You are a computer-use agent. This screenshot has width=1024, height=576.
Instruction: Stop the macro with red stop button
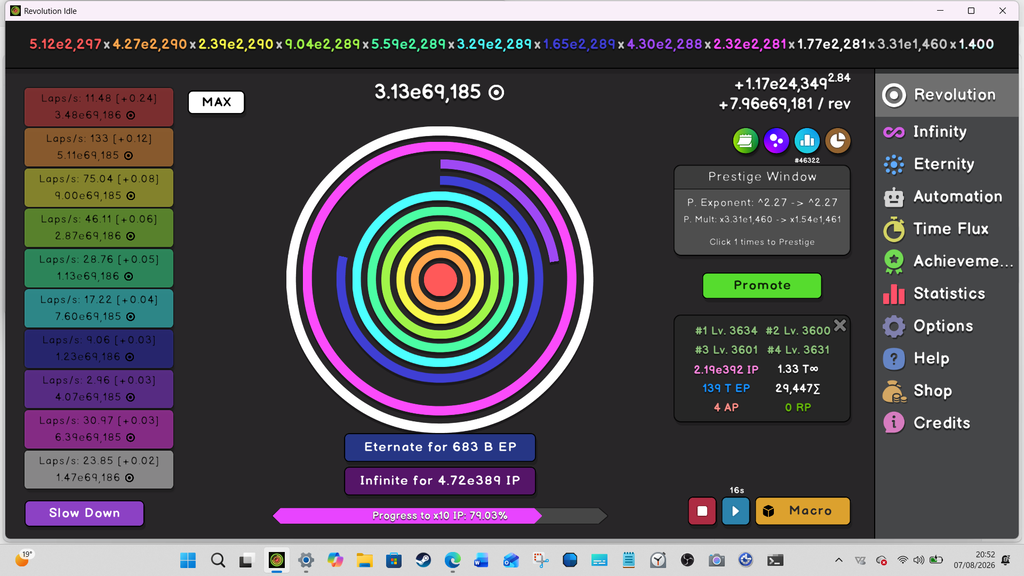tap(702, 511)
